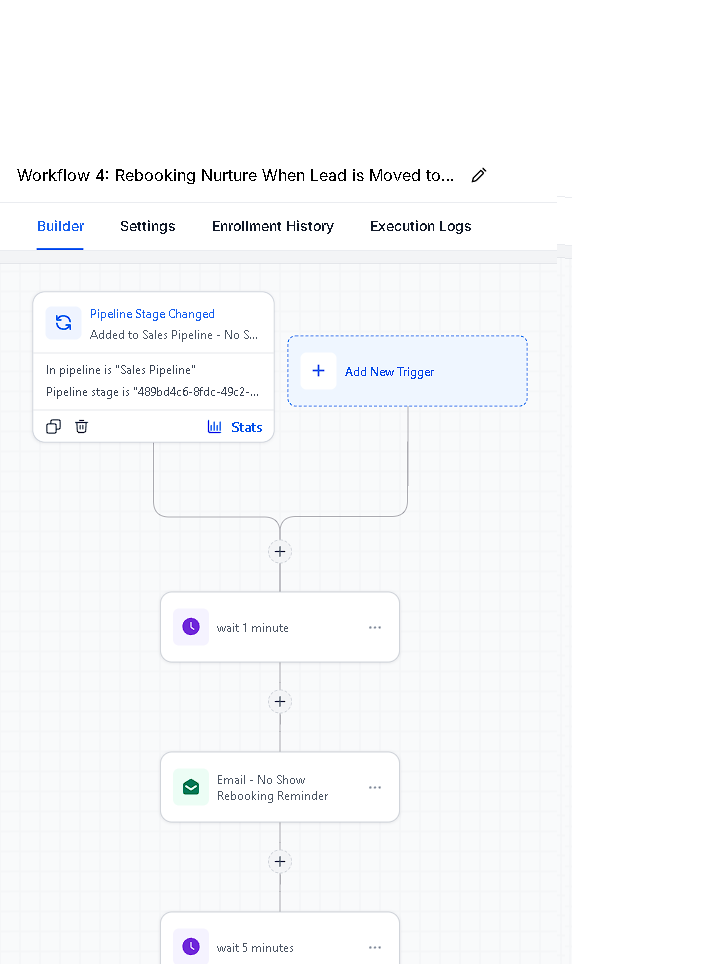Add a step below the Email step
Viewport: 703px width, 964px height.
(x=280, y=861)
